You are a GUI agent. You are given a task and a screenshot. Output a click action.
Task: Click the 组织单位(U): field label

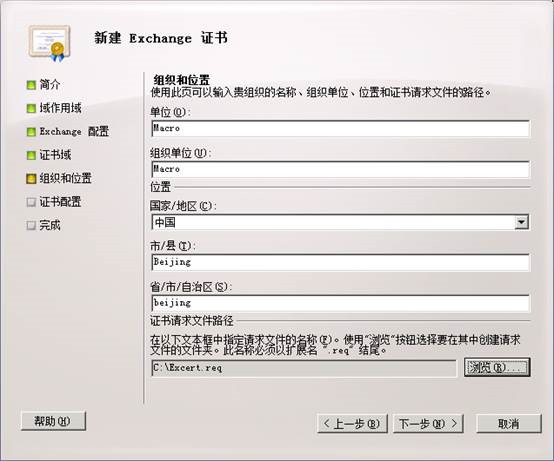tap(181, 153)
